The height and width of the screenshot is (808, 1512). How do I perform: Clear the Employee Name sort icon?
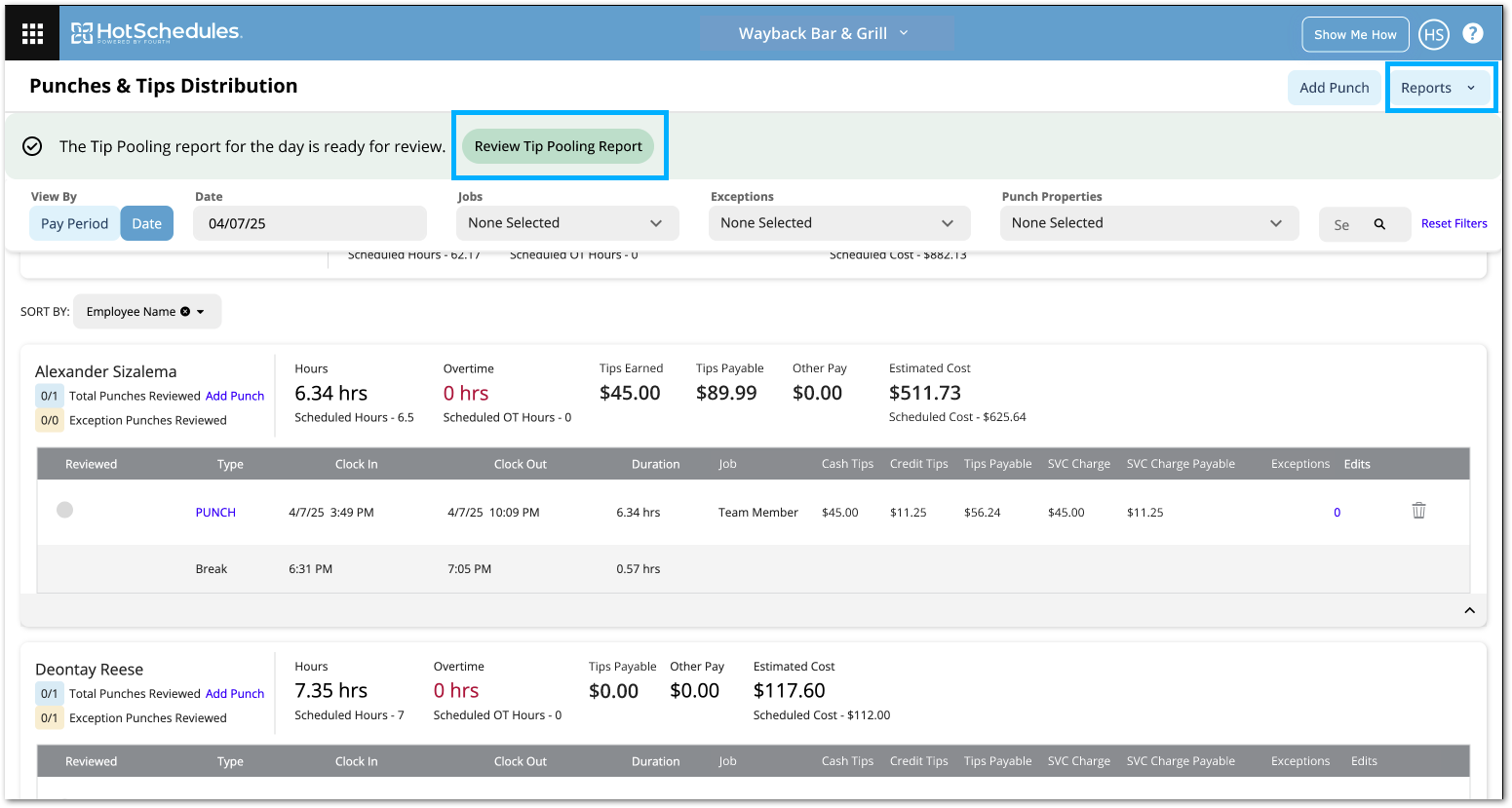(x=185, y=312)
